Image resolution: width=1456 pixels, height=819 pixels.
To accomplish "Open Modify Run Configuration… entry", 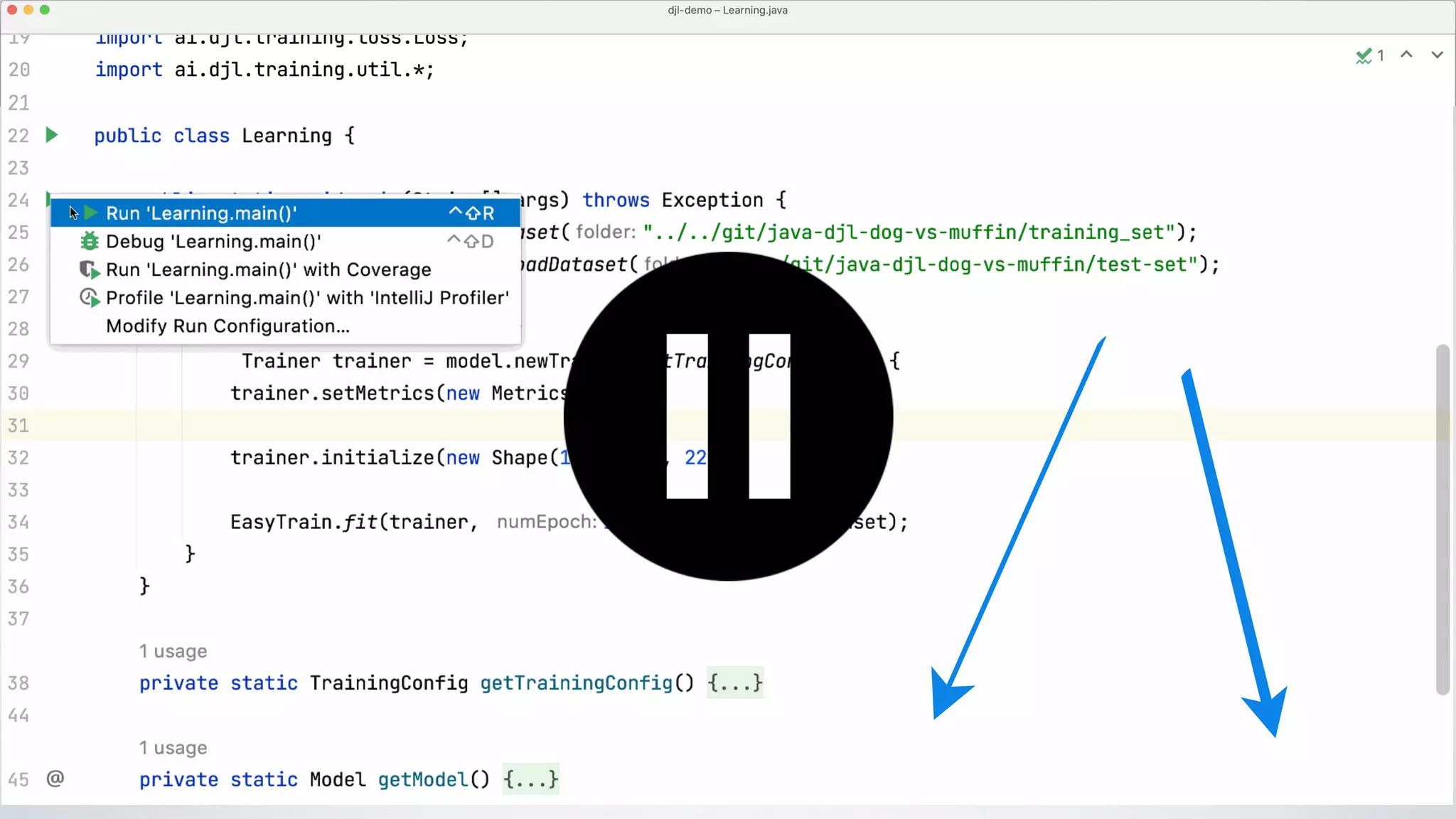I will pos(285,326).
